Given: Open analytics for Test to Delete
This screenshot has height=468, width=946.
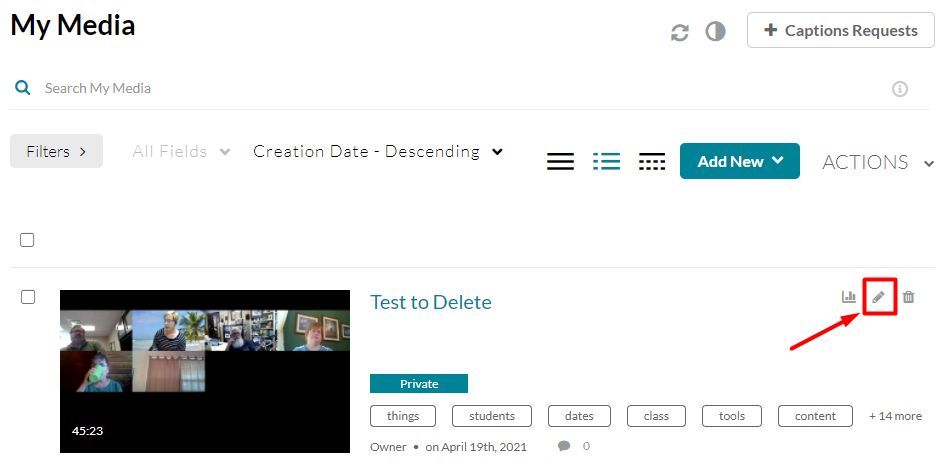Looking at the screenshot, I should pyautogui.click(x=849, y=297).
